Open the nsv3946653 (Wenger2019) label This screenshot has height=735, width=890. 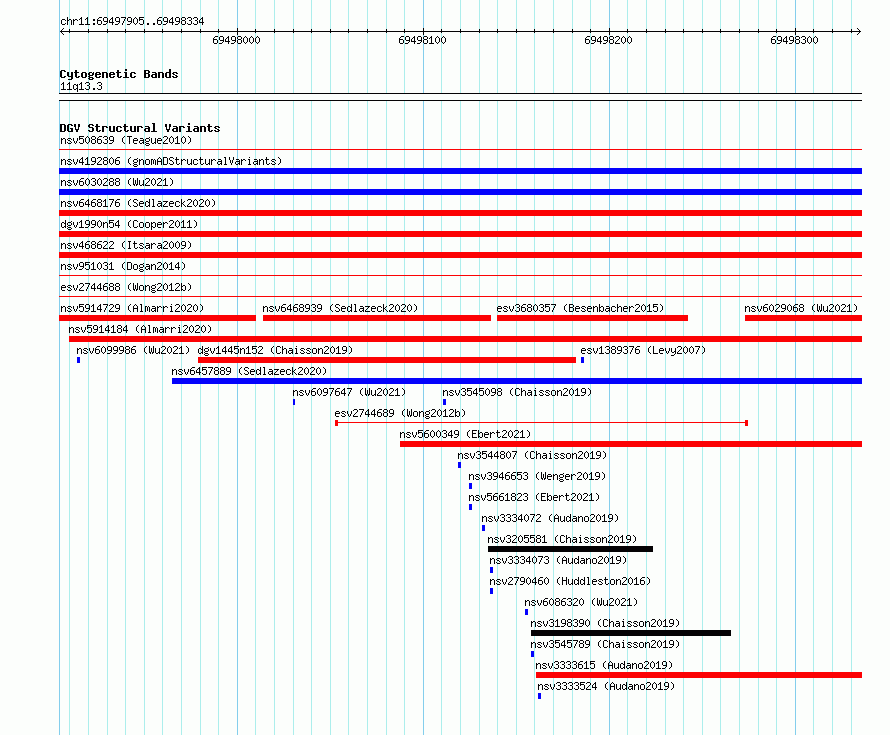click(x=537, y=476)
